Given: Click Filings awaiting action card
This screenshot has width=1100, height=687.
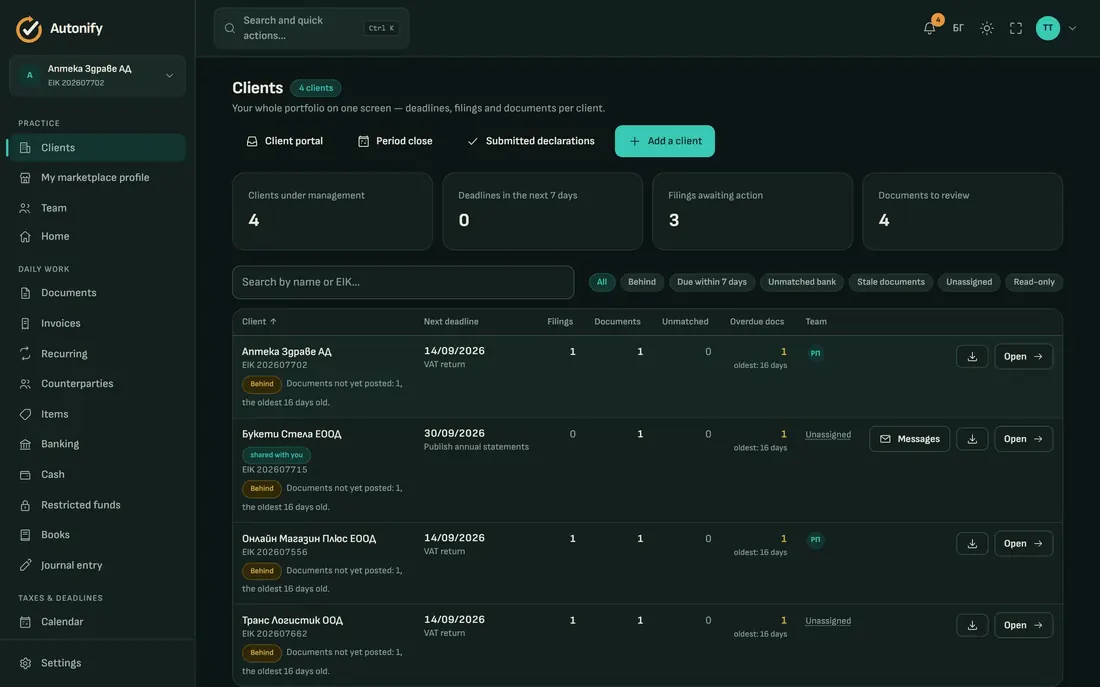Looking at the screenshot, I should click(x=752, y=211).
